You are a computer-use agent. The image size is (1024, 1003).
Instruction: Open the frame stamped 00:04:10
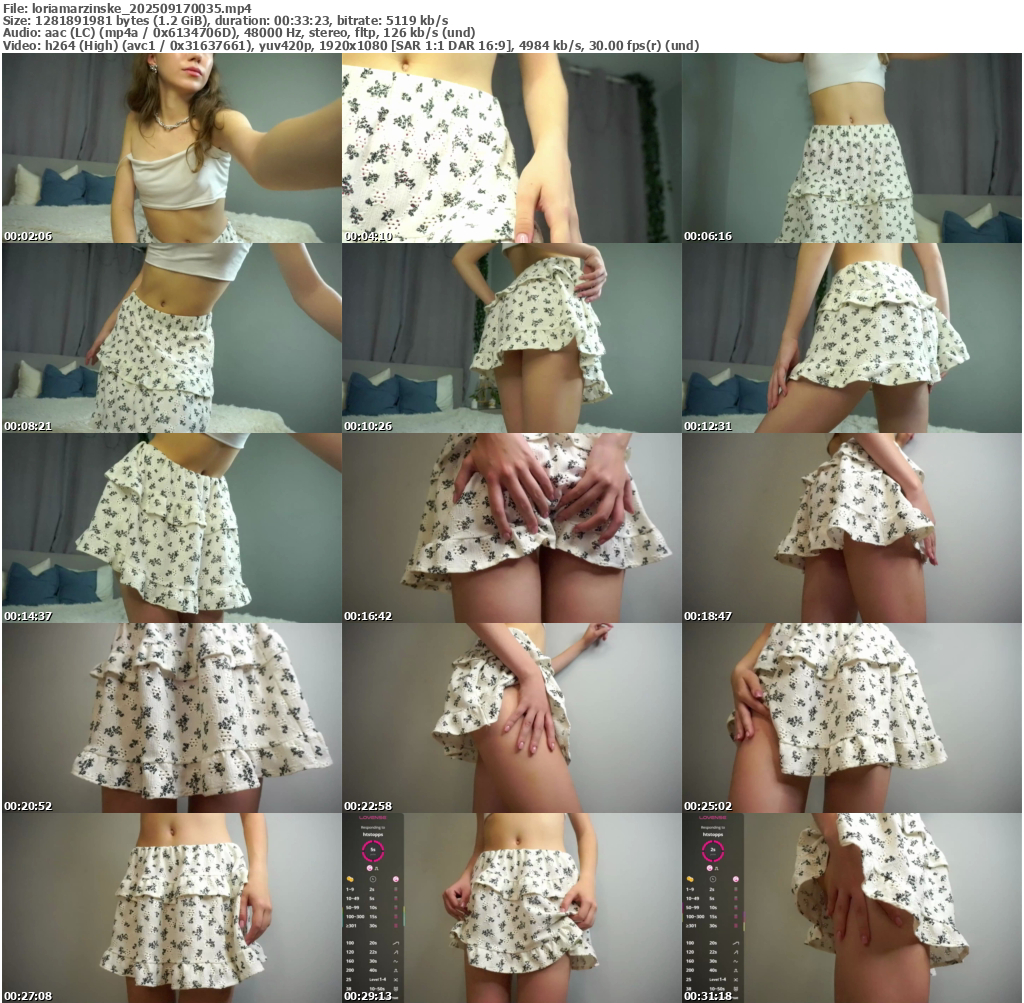coord(512,148)
